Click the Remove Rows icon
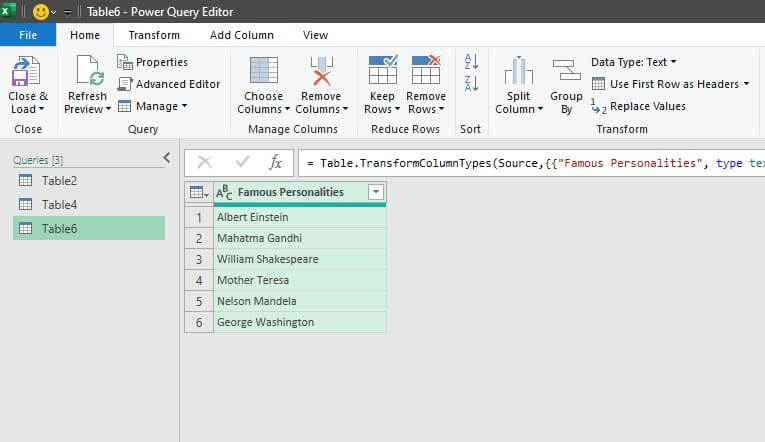Screen dimensions: 765x442 coord(426,70)
